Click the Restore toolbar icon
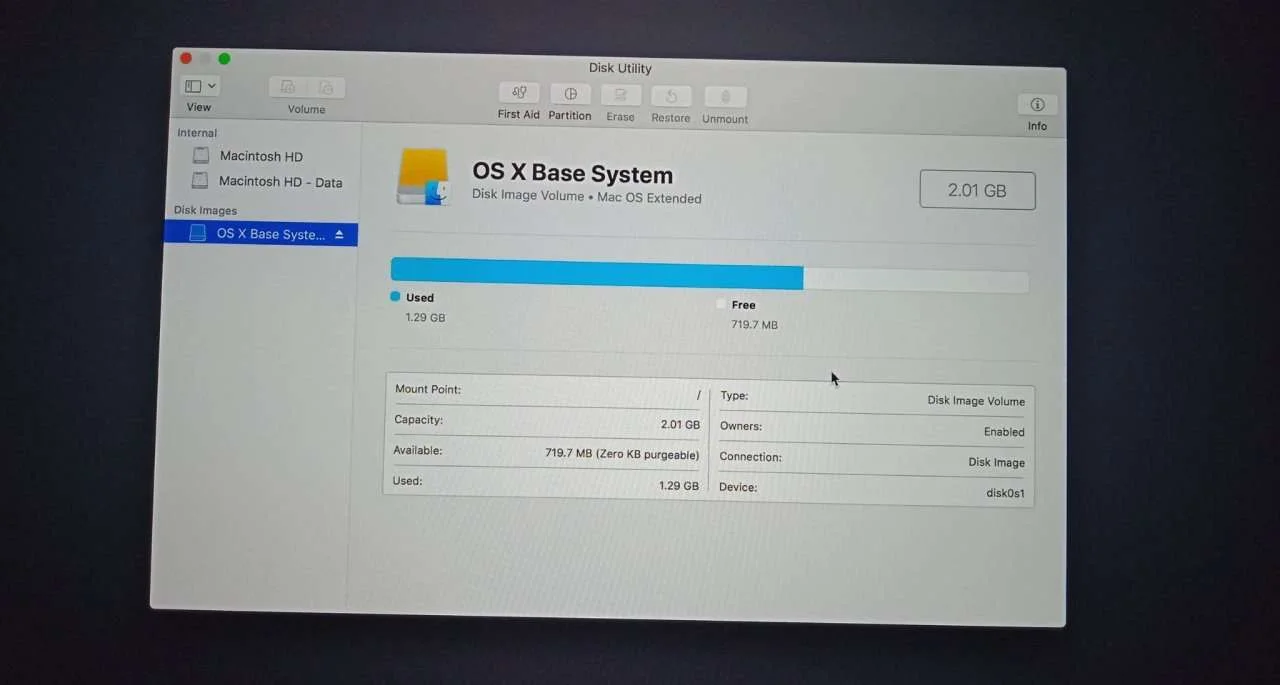This screenshot has height=685, width=1280. coord(671,96)
